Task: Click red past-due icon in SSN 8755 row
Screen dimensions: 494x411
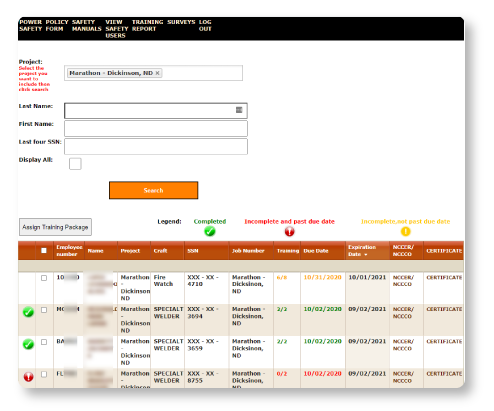Action: pos(29,377)
